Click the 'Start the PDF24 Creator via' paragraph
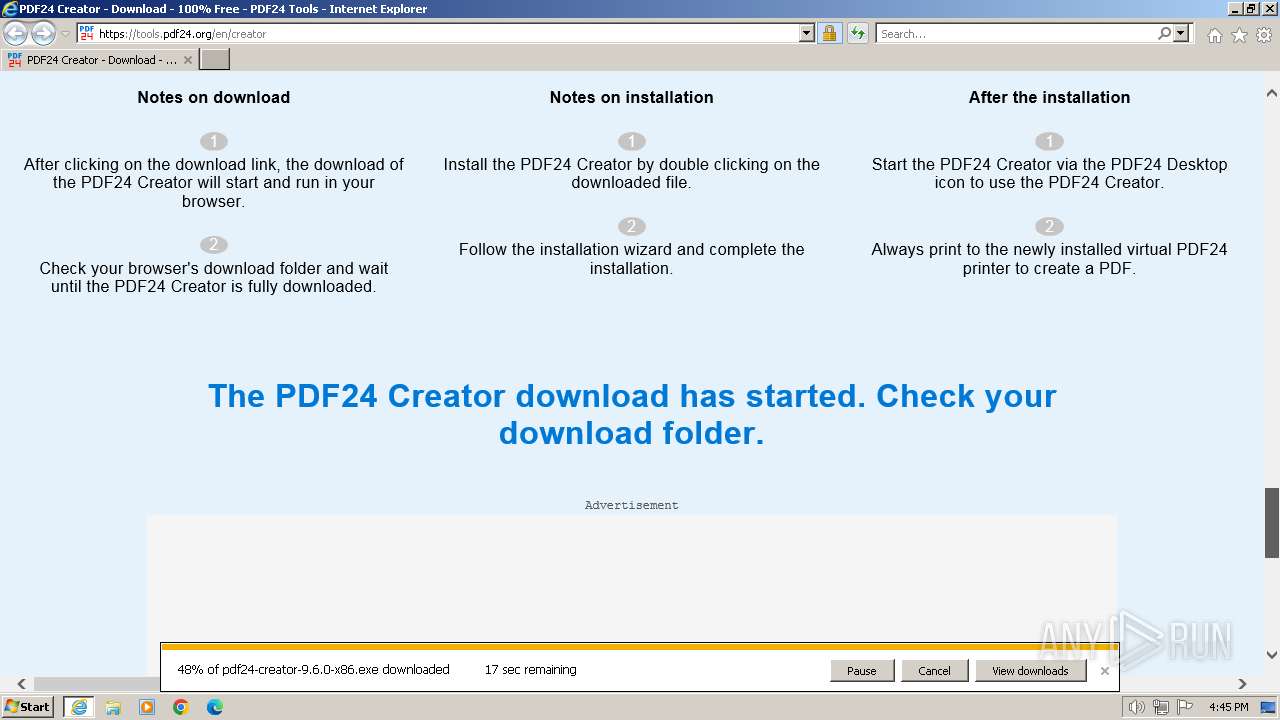 (1049, 173)
